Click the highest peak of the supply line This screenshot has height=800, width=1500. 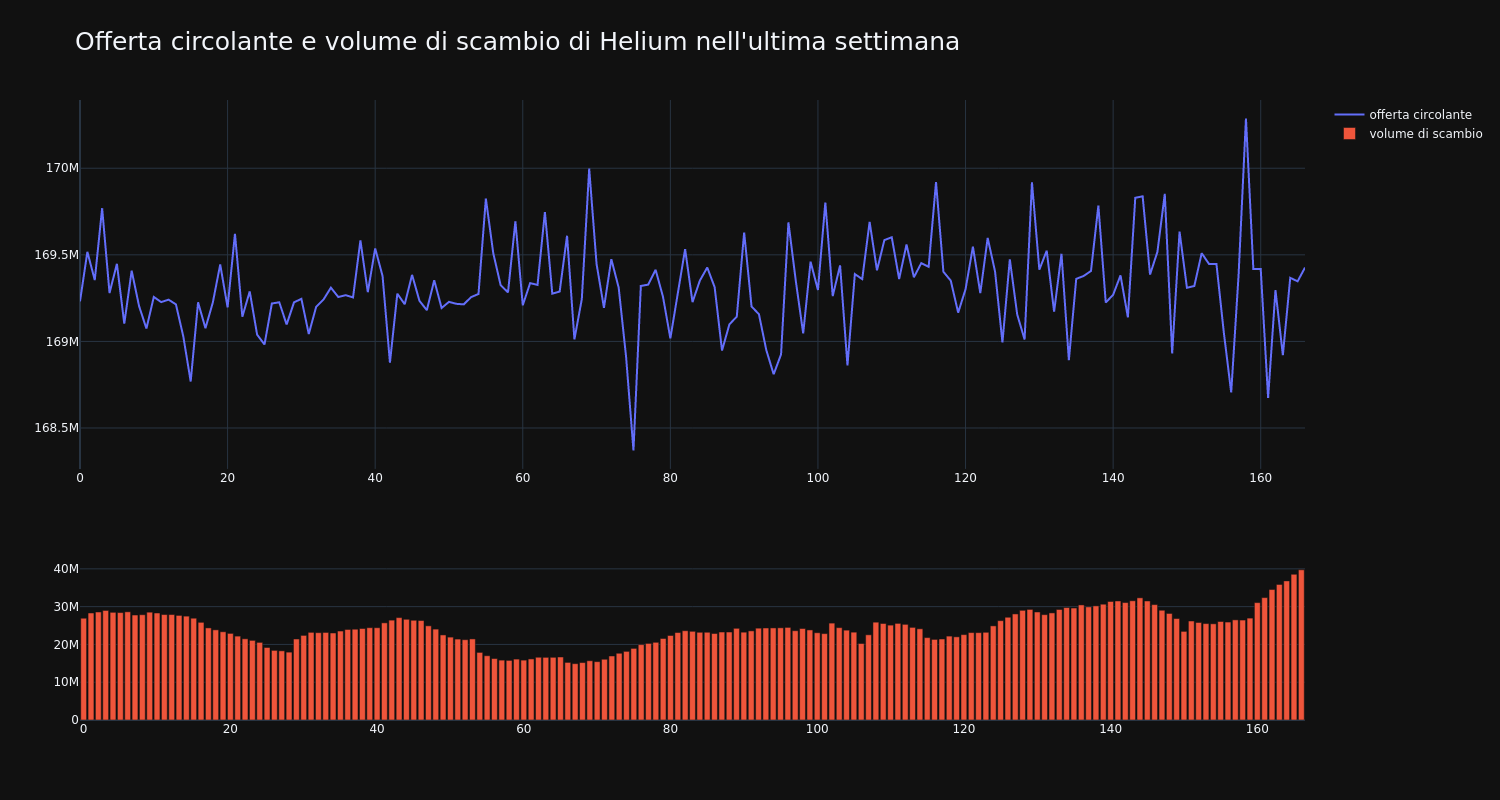click(1245, 119)
